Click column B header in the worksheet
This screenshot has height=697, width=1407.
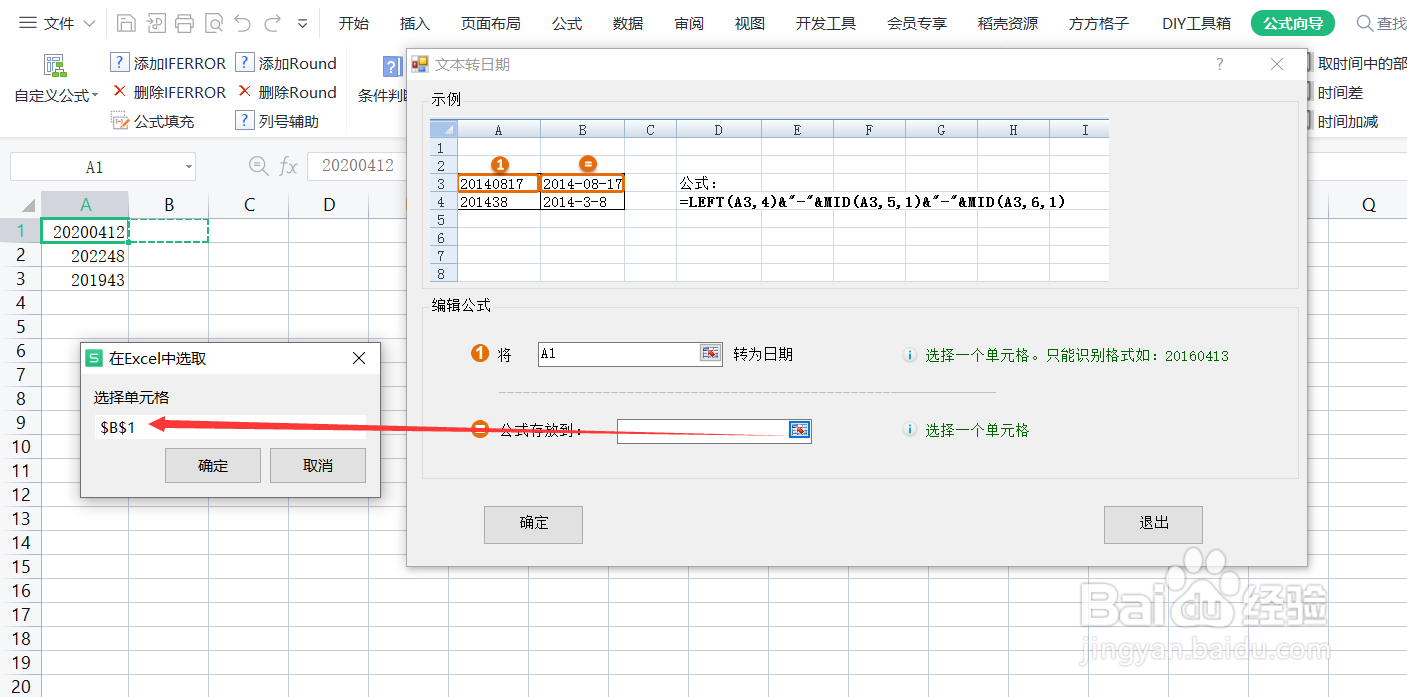point(169,205)
